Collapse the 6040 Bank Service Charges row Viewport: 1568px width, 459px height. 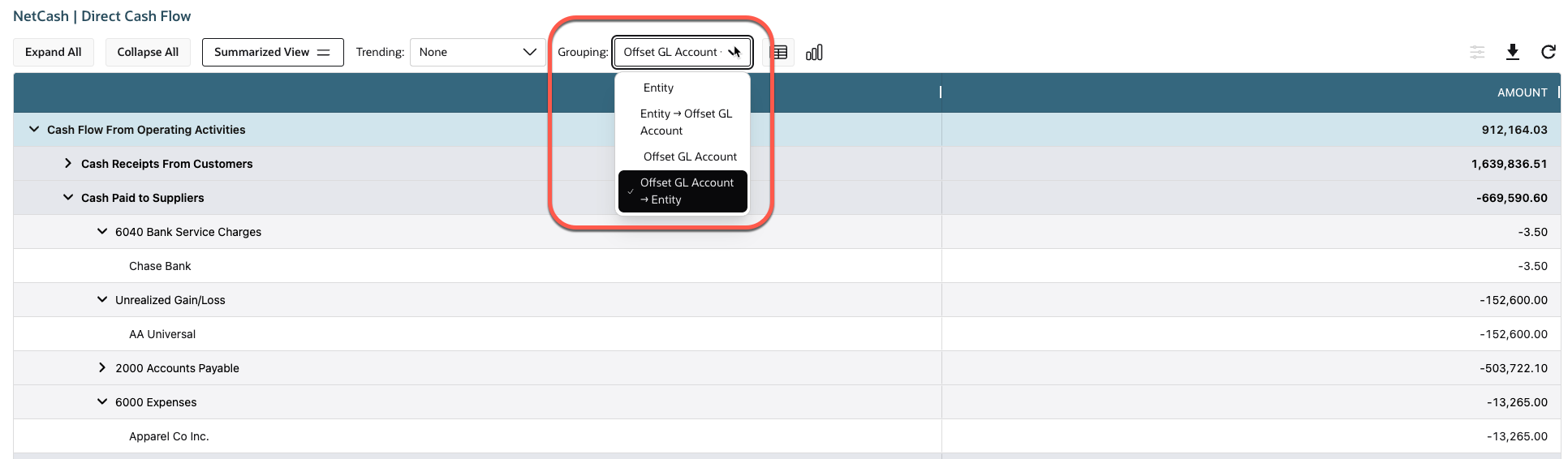[102, 232]
